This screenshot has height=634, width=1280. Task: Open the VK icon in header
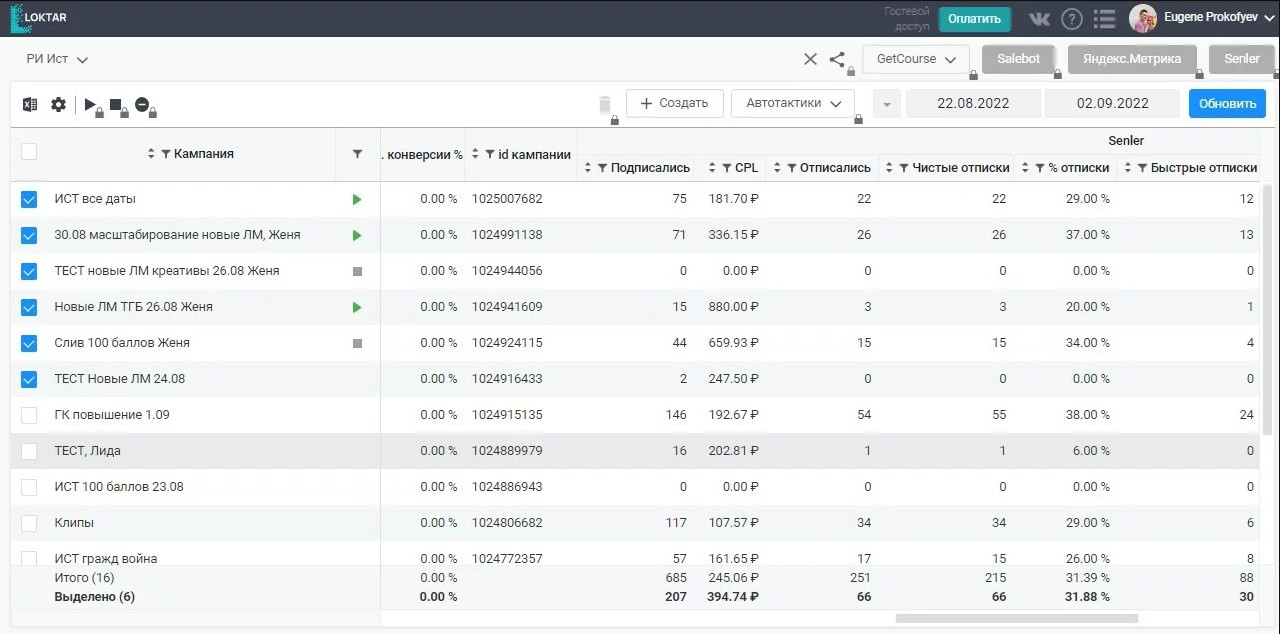[1040, 18]
